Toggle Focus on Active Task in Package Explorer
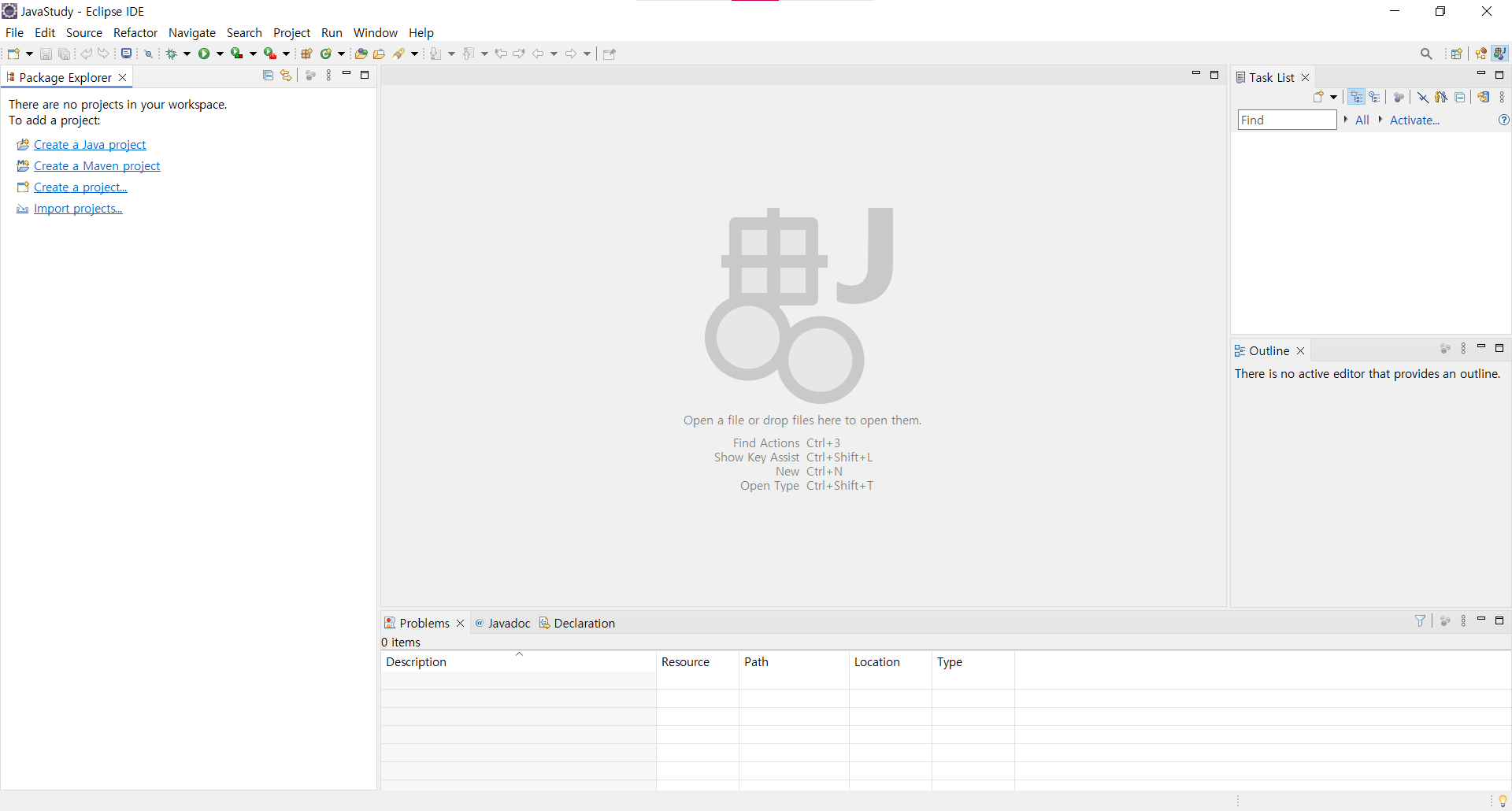The image size is (1512, 811). (310, 76)
